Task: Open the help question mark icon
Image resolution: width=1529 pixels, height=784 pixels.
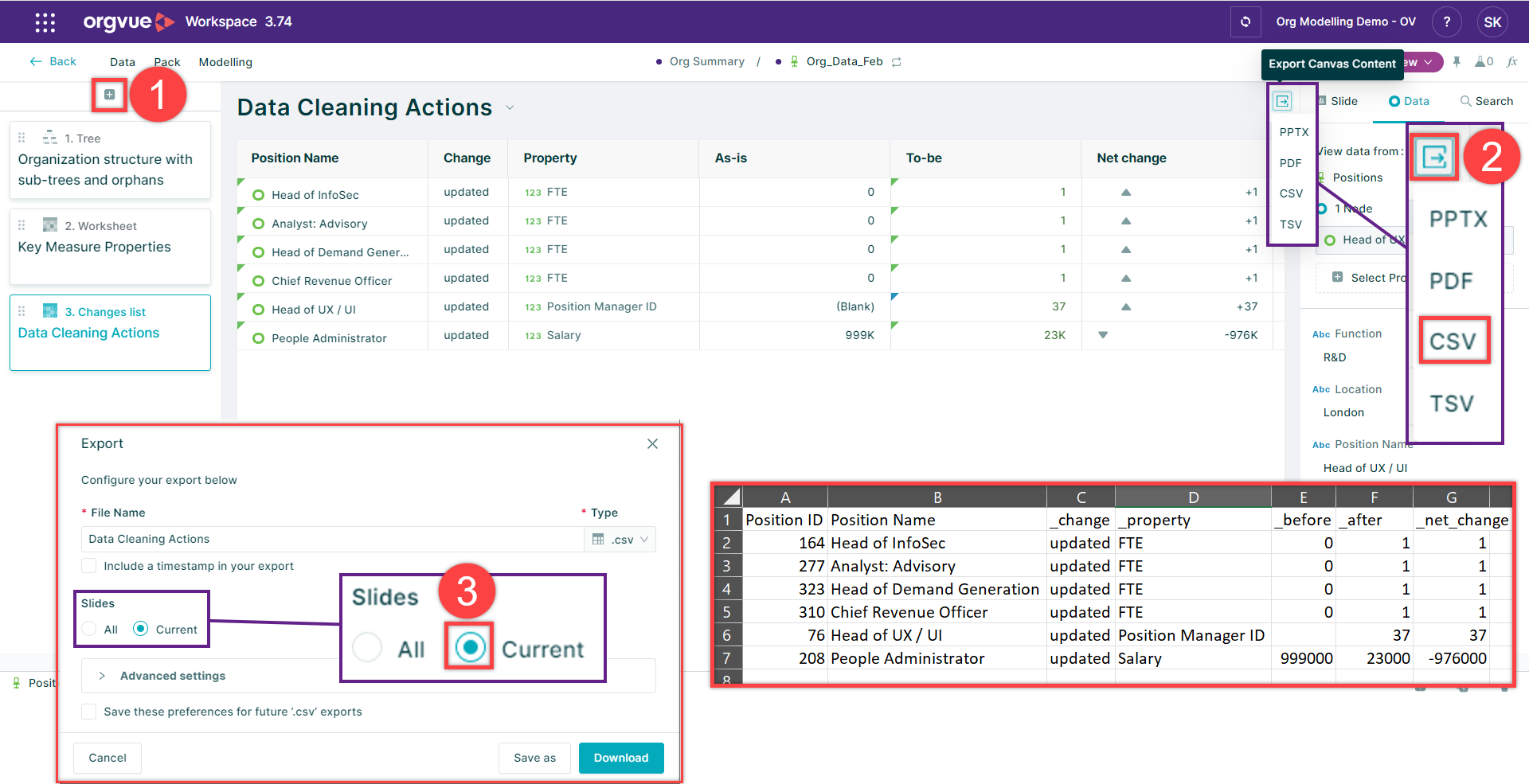Action: pos(1446,21)
